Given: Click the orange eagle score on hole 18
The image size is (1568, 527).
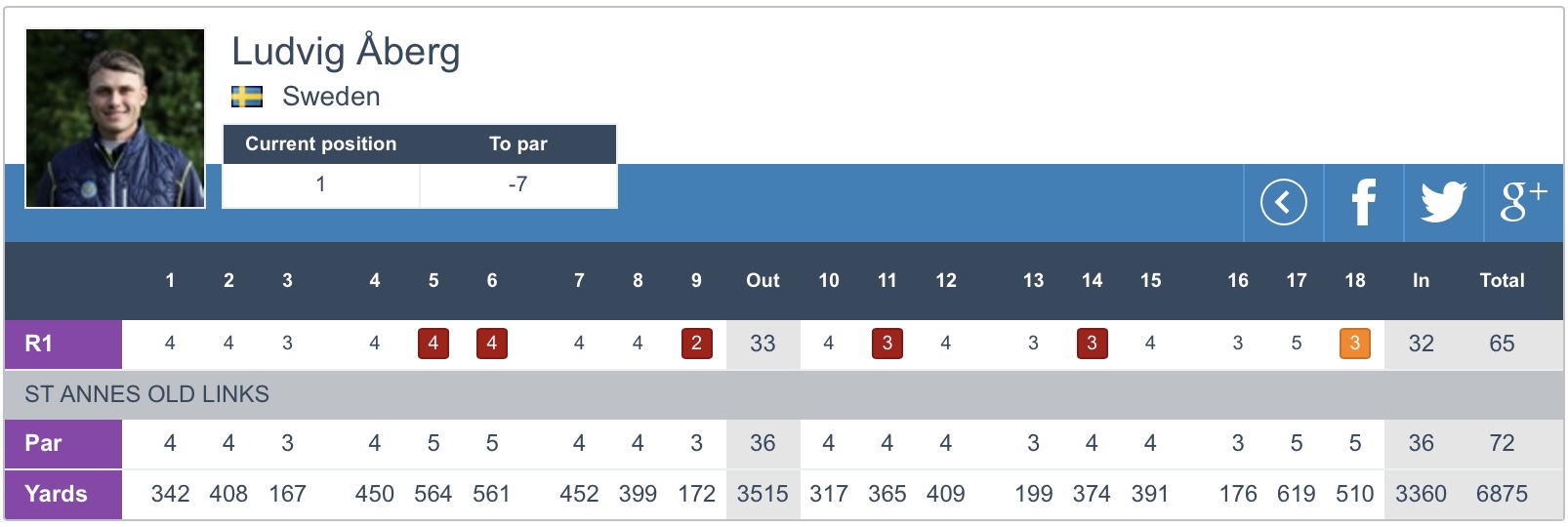Looking at the screenshot, I should [1354, 344].
